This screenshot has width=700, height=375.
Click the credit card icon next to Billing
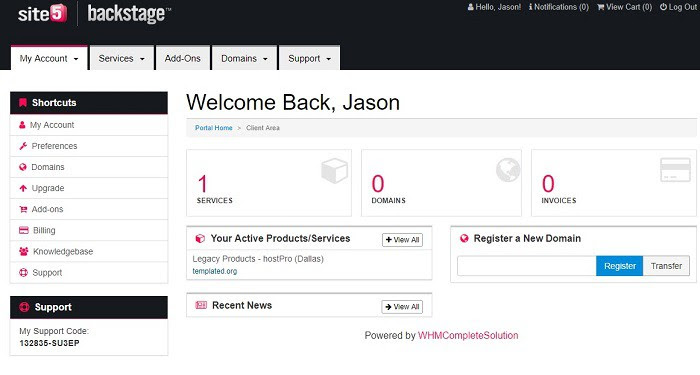(x=24, y=230)
